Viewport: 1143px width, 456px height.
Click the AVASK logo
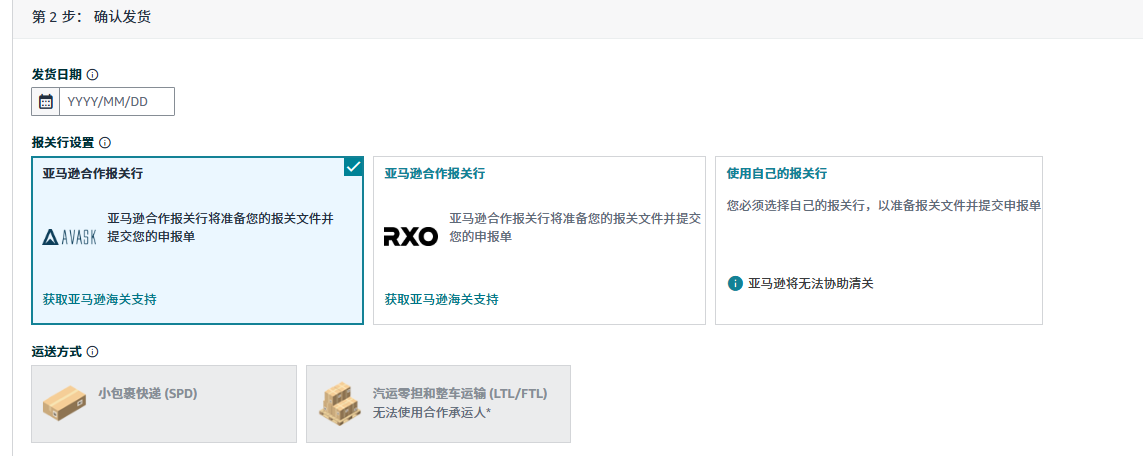[x=69, y=237]
